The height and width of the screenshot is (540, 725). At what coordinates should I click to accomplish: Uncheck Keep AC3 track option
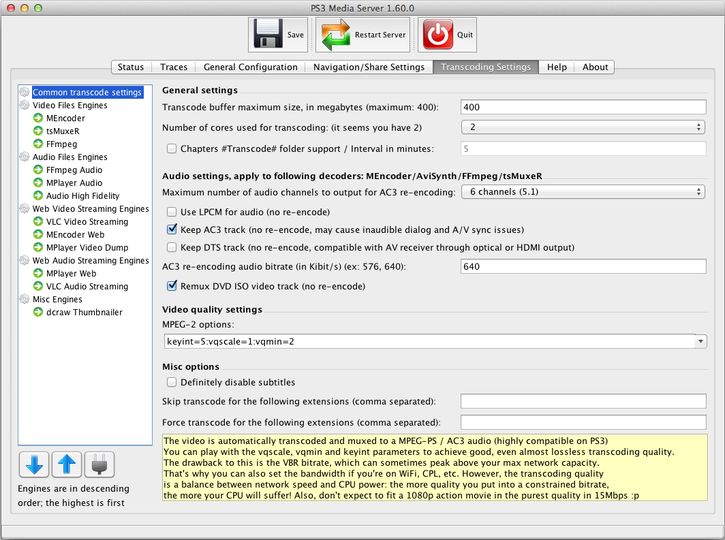(x=172, y=229)
